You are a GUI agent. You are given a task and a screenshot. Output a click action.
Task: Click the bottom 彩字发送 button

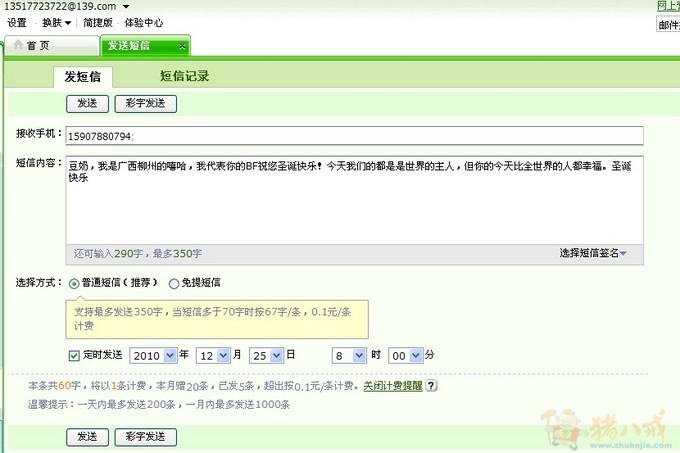[145, 437]
